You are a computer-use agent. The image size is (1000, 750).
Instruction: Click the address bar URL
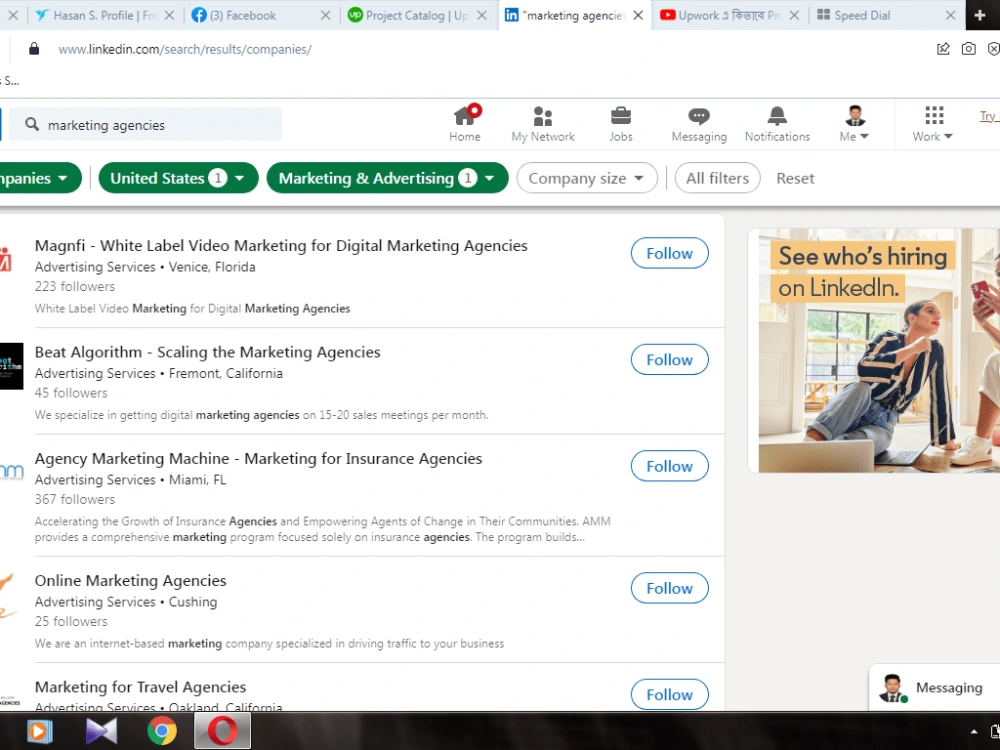184,49
